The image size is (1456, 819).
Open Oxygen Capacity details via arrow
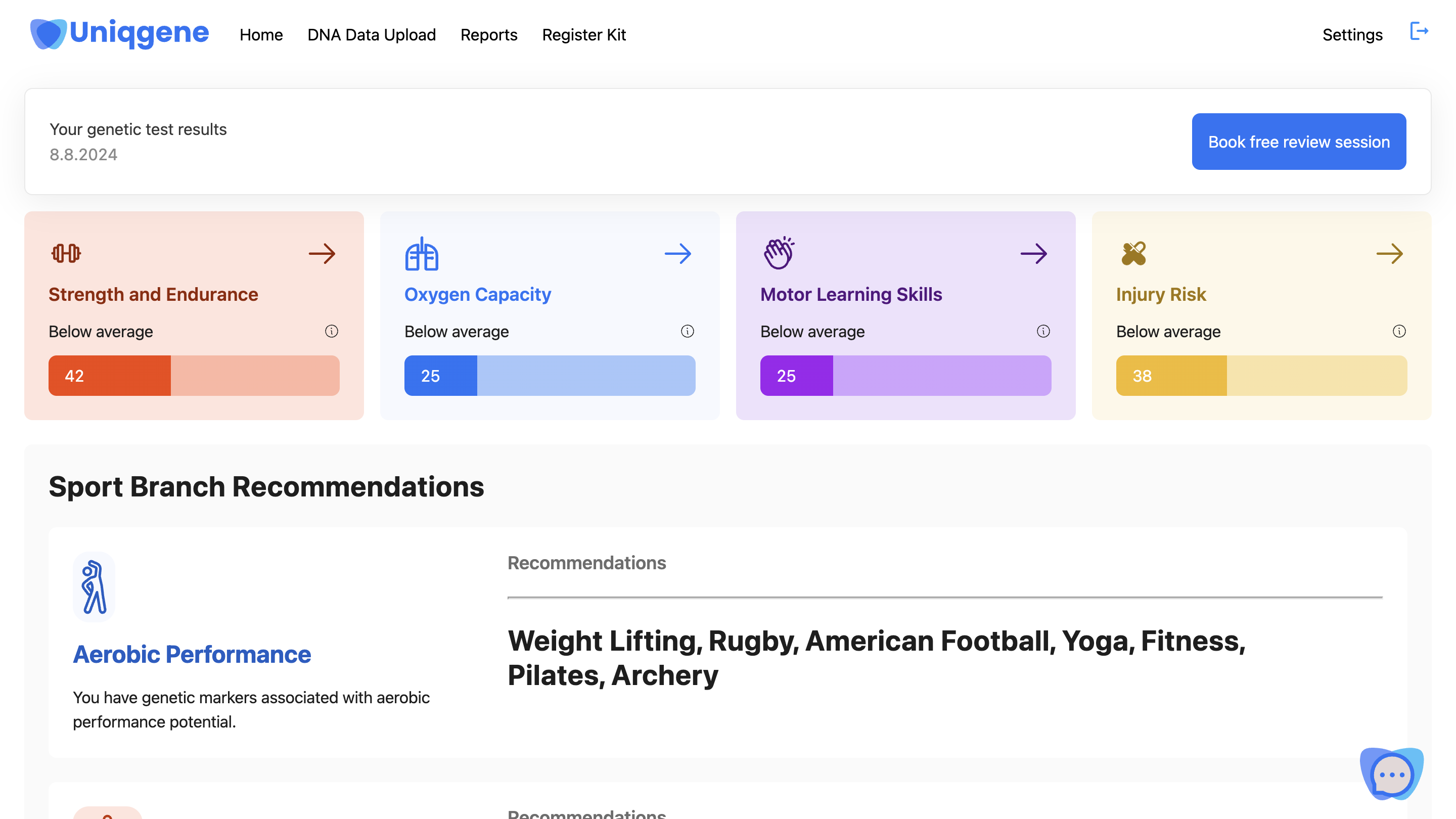coord(678,254)
